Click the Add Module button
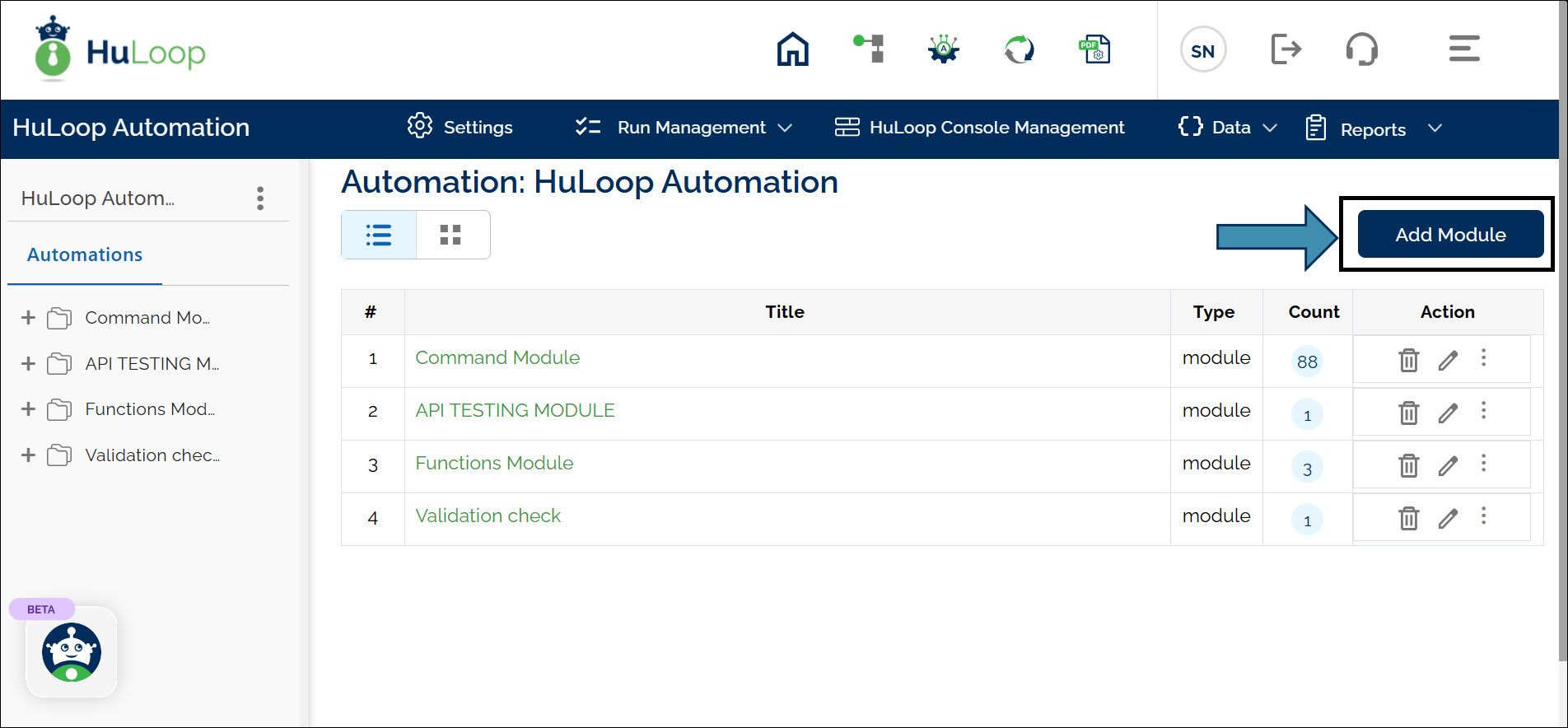1568x728 pixels. [x=1449, y=235]
